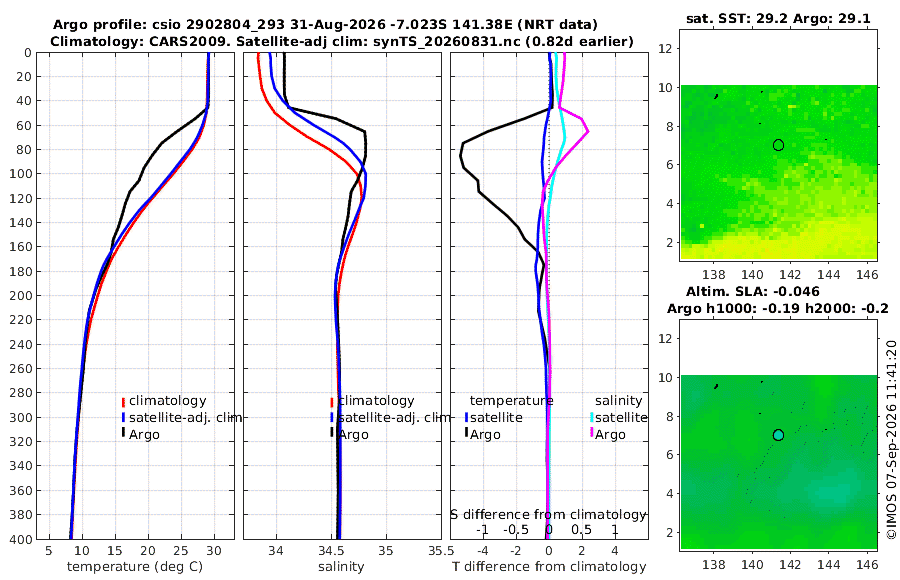Image resolution: width=900 pixels, height=580 pixels.
Task: Click red climatology legend marker in temperature plot
Action: coord(123,401)
